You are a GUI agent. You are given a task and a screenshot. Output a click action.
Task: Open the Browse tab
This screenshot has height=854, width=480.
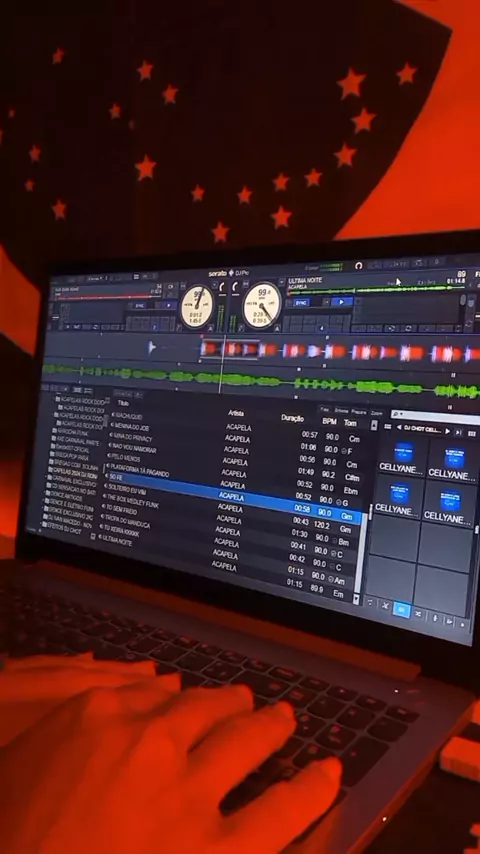pyautogui.click(x=342, y=410)
